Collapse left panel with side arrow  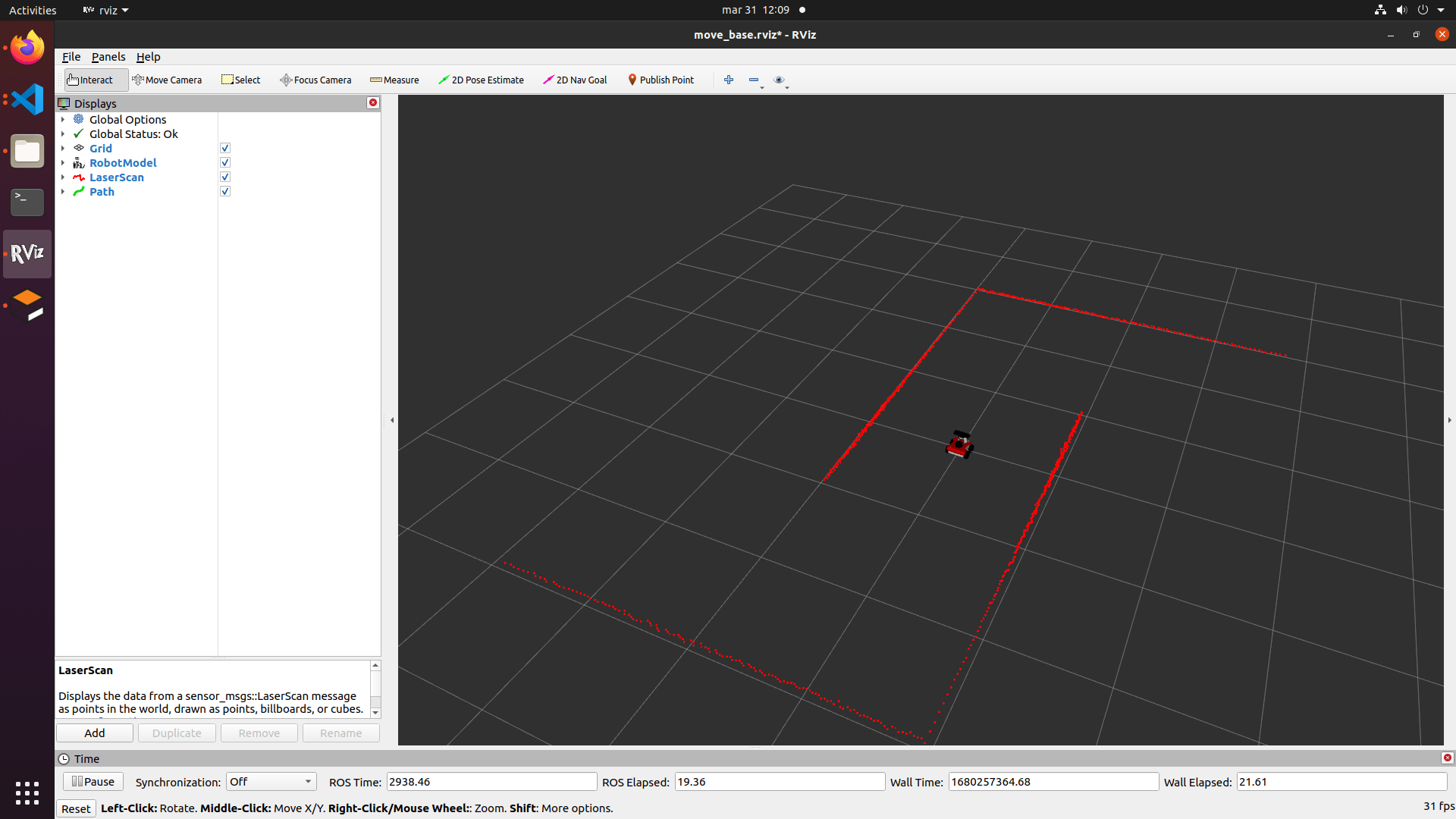pos(392,419)
